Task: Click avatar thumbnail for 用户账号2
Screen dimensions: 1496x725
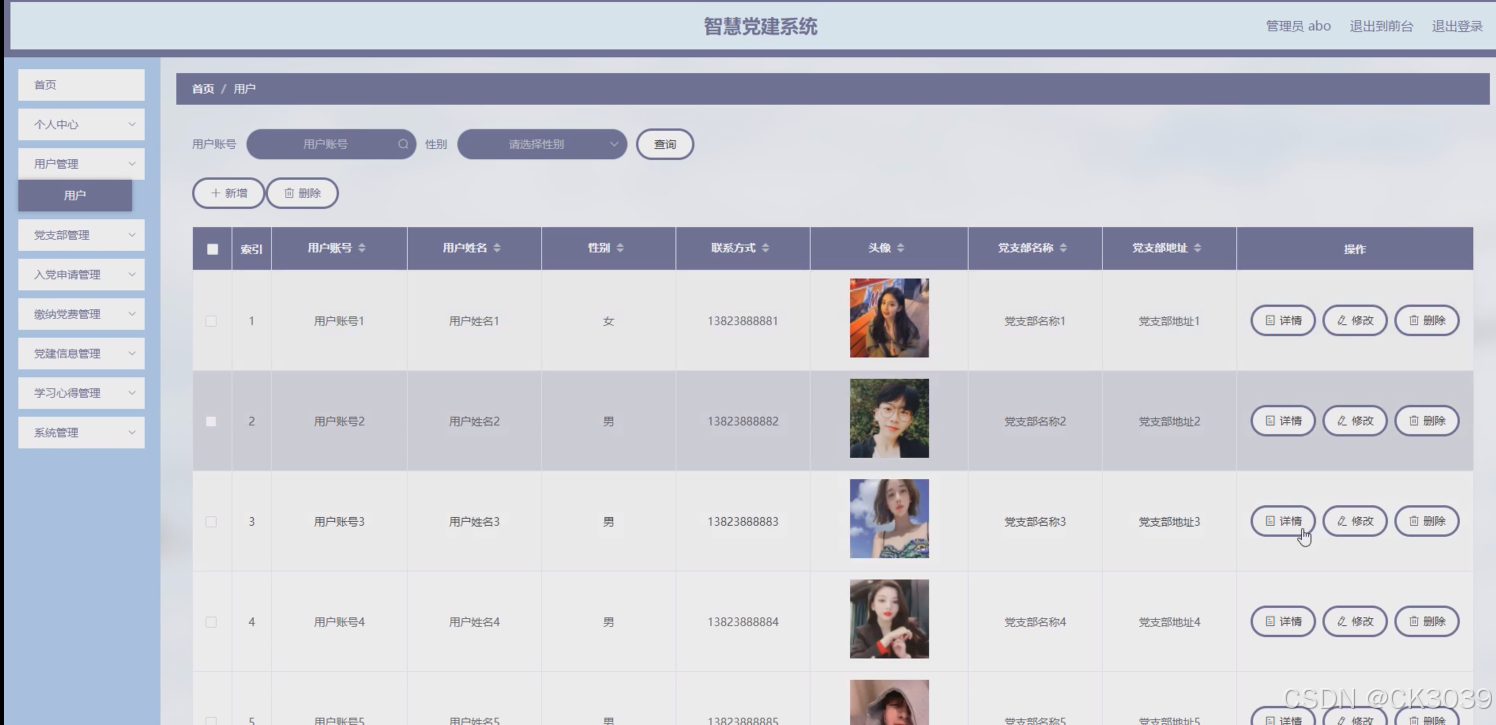Action: coord(889,418)
